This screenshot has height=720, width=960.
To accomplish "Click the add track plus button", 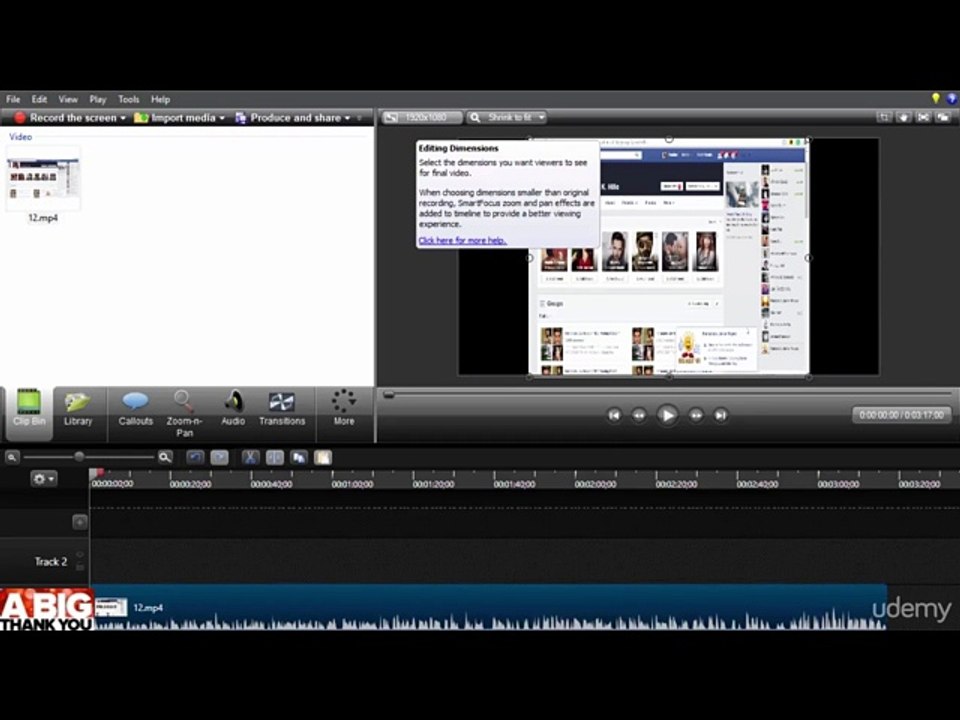I will (x=80, y=522).
